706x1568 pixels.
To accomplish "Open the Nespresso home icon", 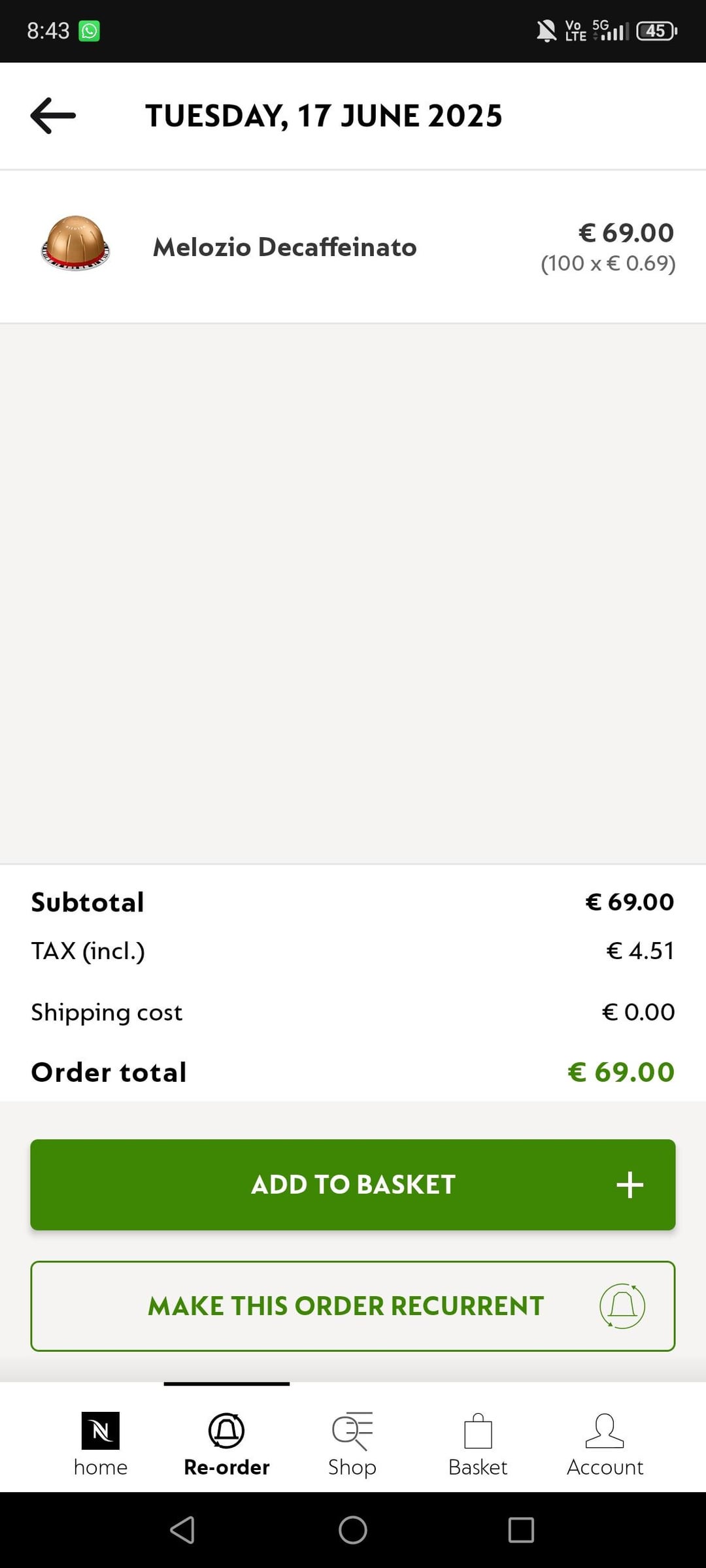I will 100,1431.
